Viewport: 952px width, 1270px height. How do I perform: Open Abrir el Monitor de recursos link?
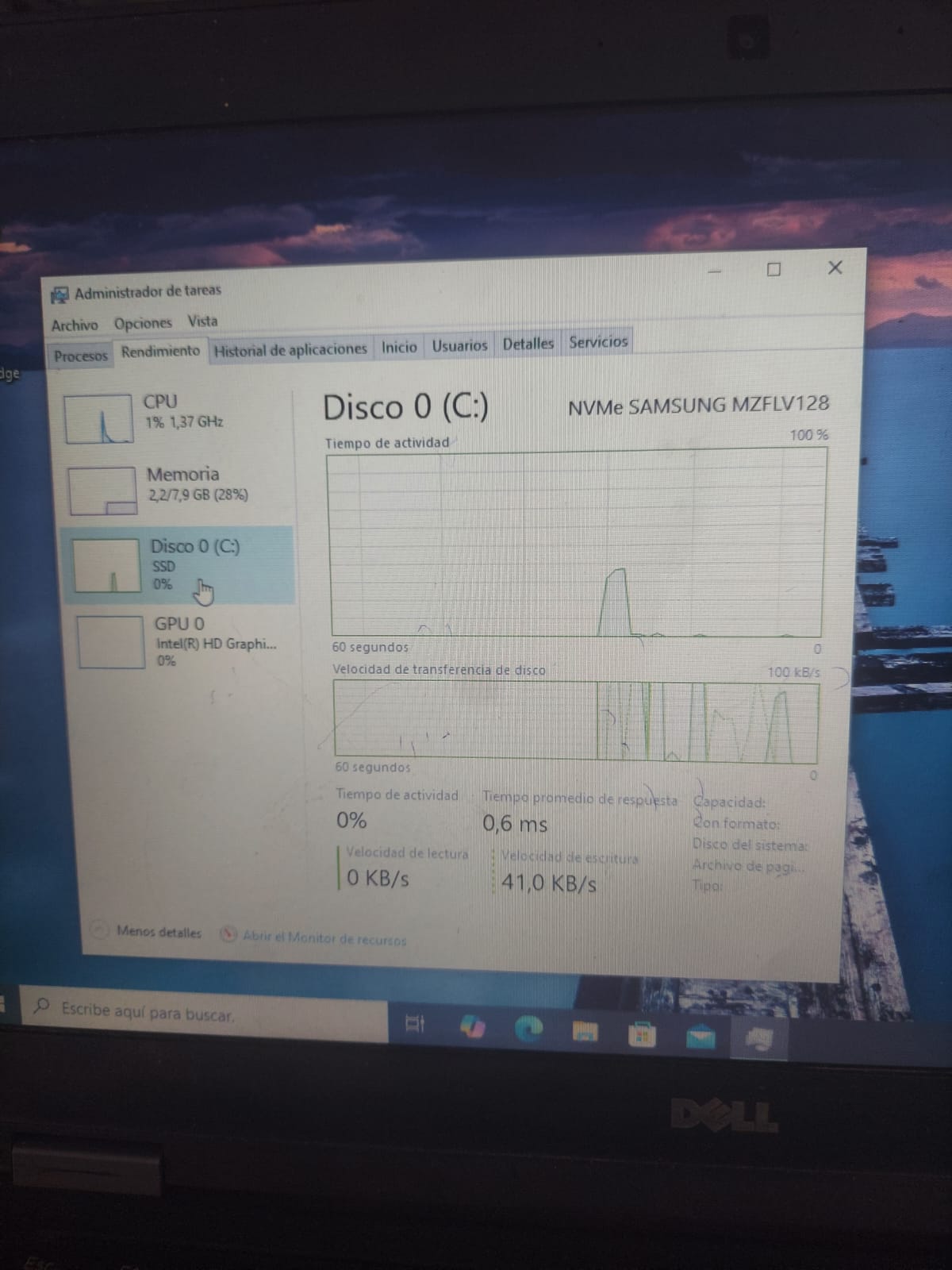(x=324, y=938)
